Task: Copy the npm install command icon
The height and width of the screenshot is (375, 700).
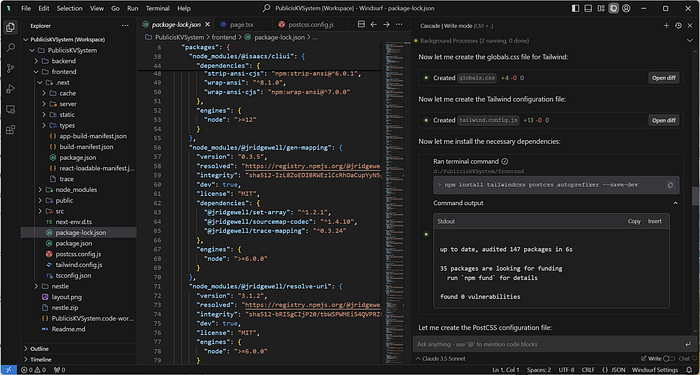Action: click(670, 185)
